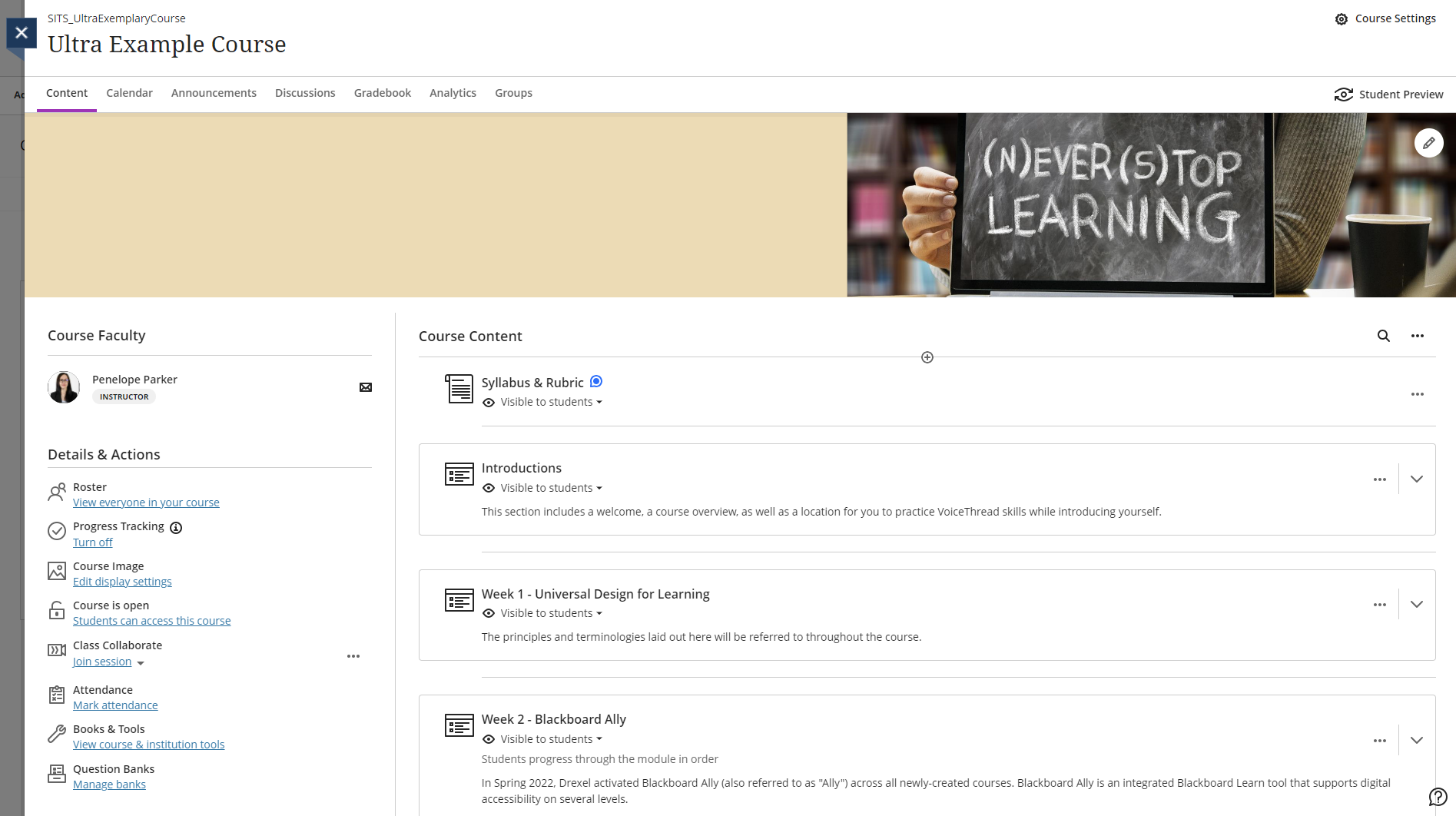1456x816 pixels.
Task: Click the Class Collaborate camera icon
Action: [x=57, y=650]
